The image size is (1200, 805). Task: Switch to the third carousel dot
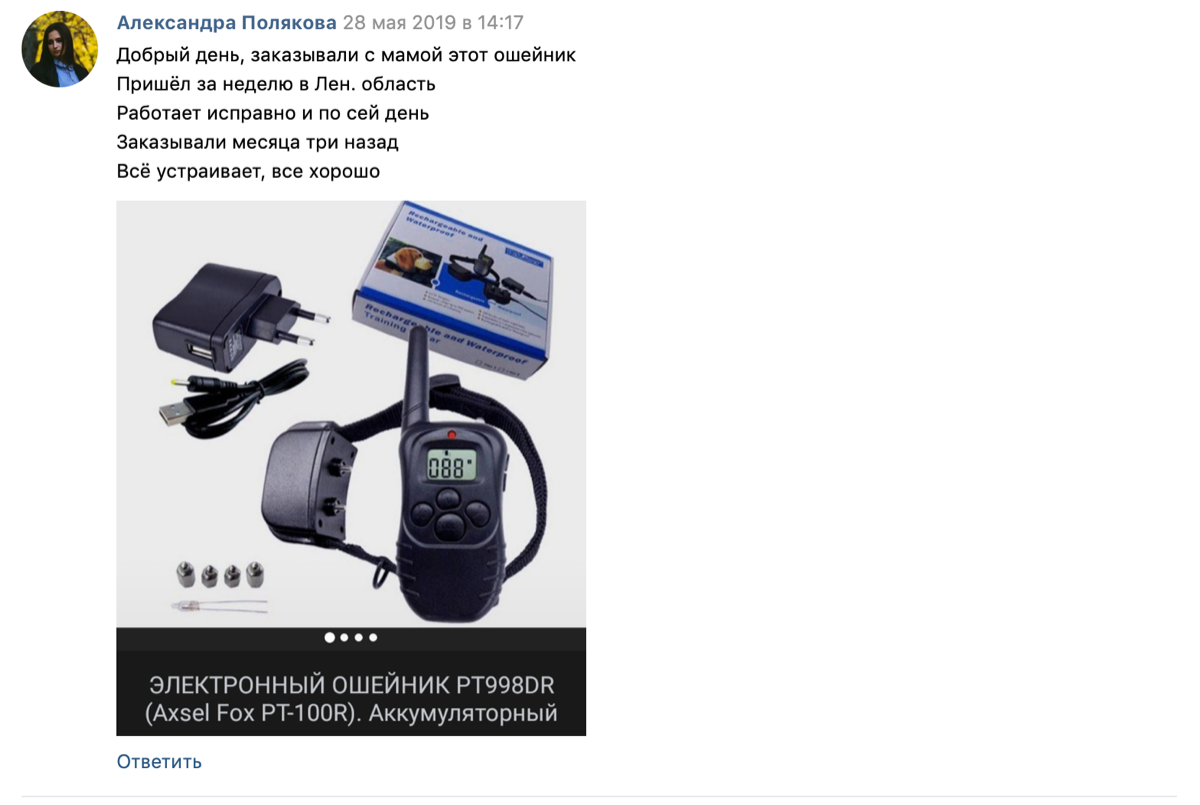pyautogui.click(x=359, y=637)
